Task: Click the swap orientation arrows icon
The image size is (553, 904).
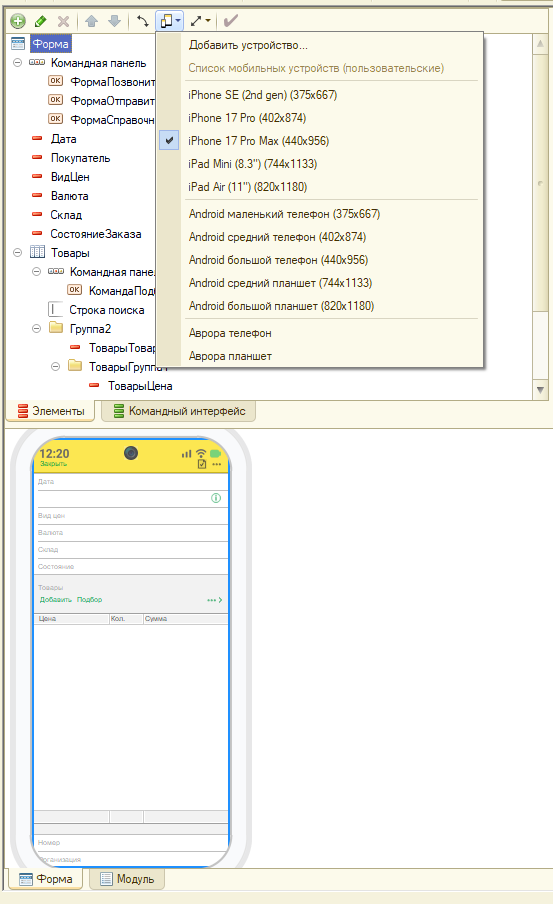Action: coord(142,21)
